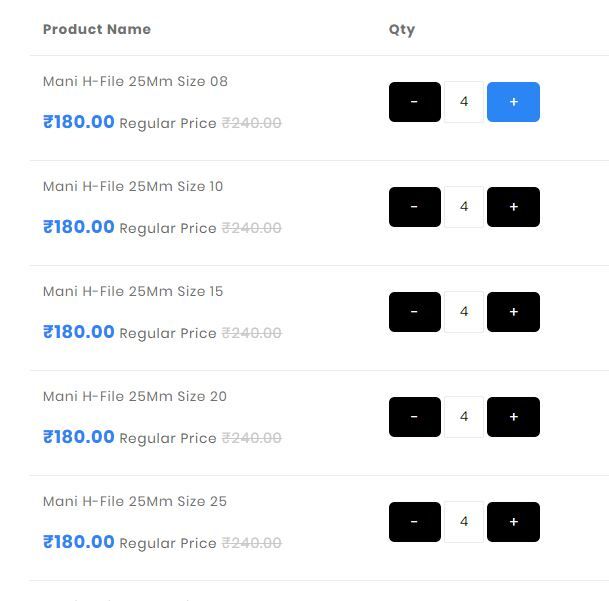The width and height of the screenshot is (609, 601).
Task: Increase quantity for Mani H-File Size 08
Action: (513, 102)
